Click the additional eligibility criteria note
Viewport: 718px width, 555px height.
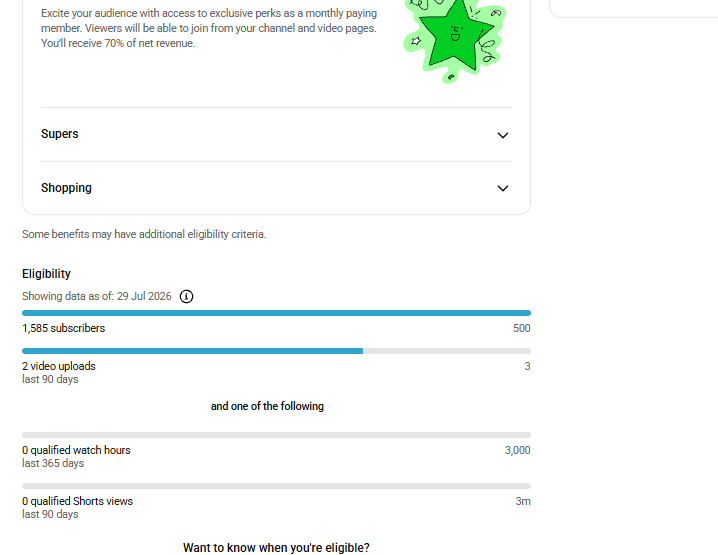pyautogui.click(x=144, y=234)
